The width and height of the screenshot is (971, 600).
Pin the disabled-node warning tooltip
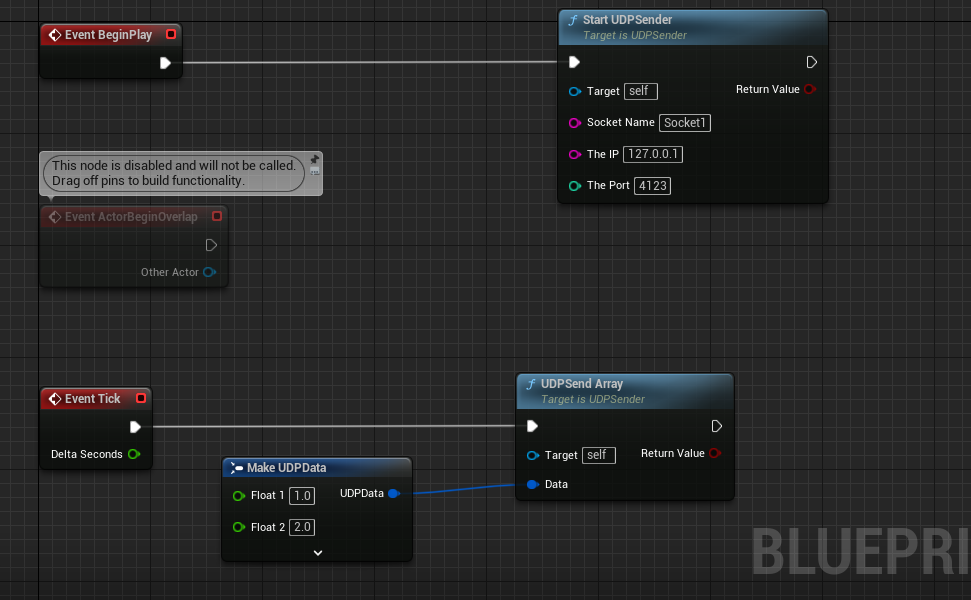(x=314, y=158)
